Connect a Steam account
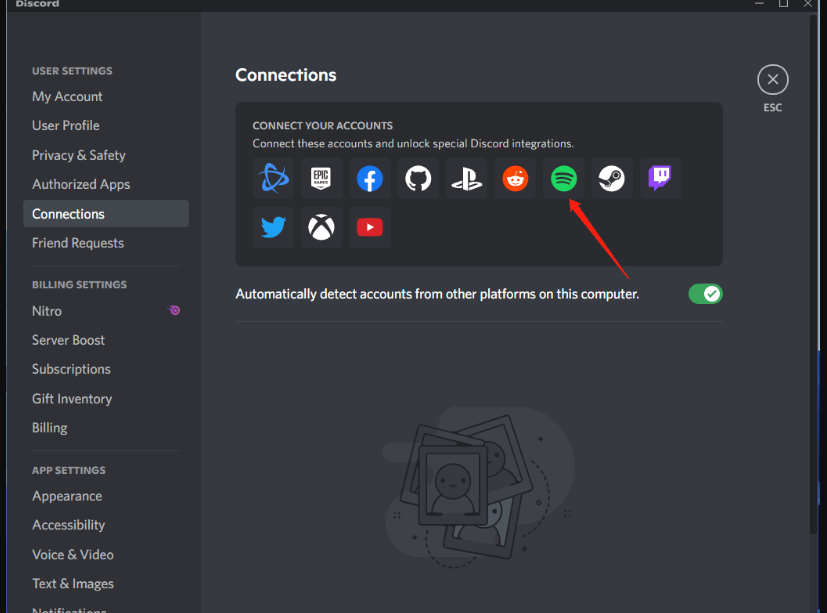The width and height of the screenshot is (827, 613). click(612, 178)
